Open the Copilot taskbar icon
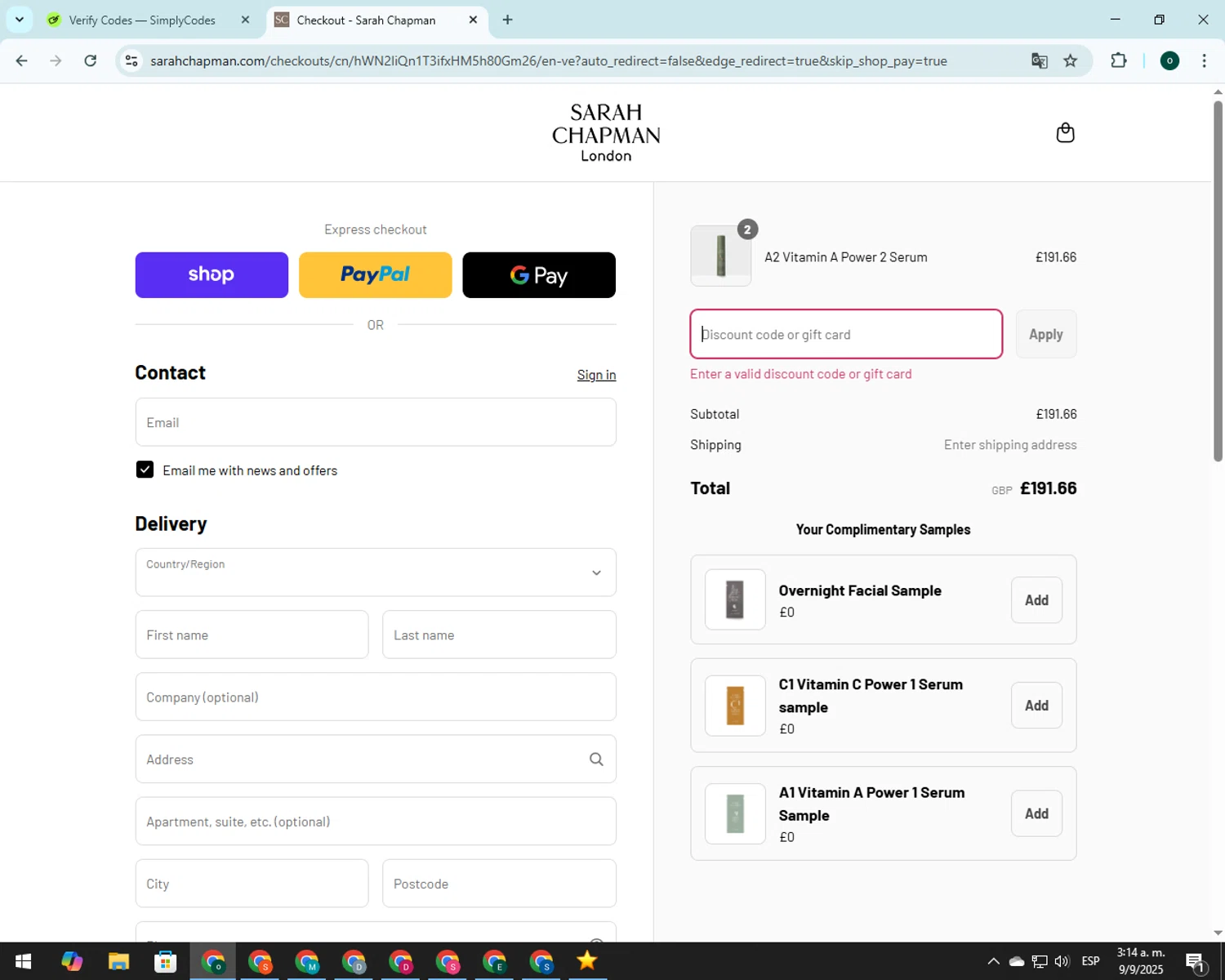1225x980 pixels. click(72, 961)
